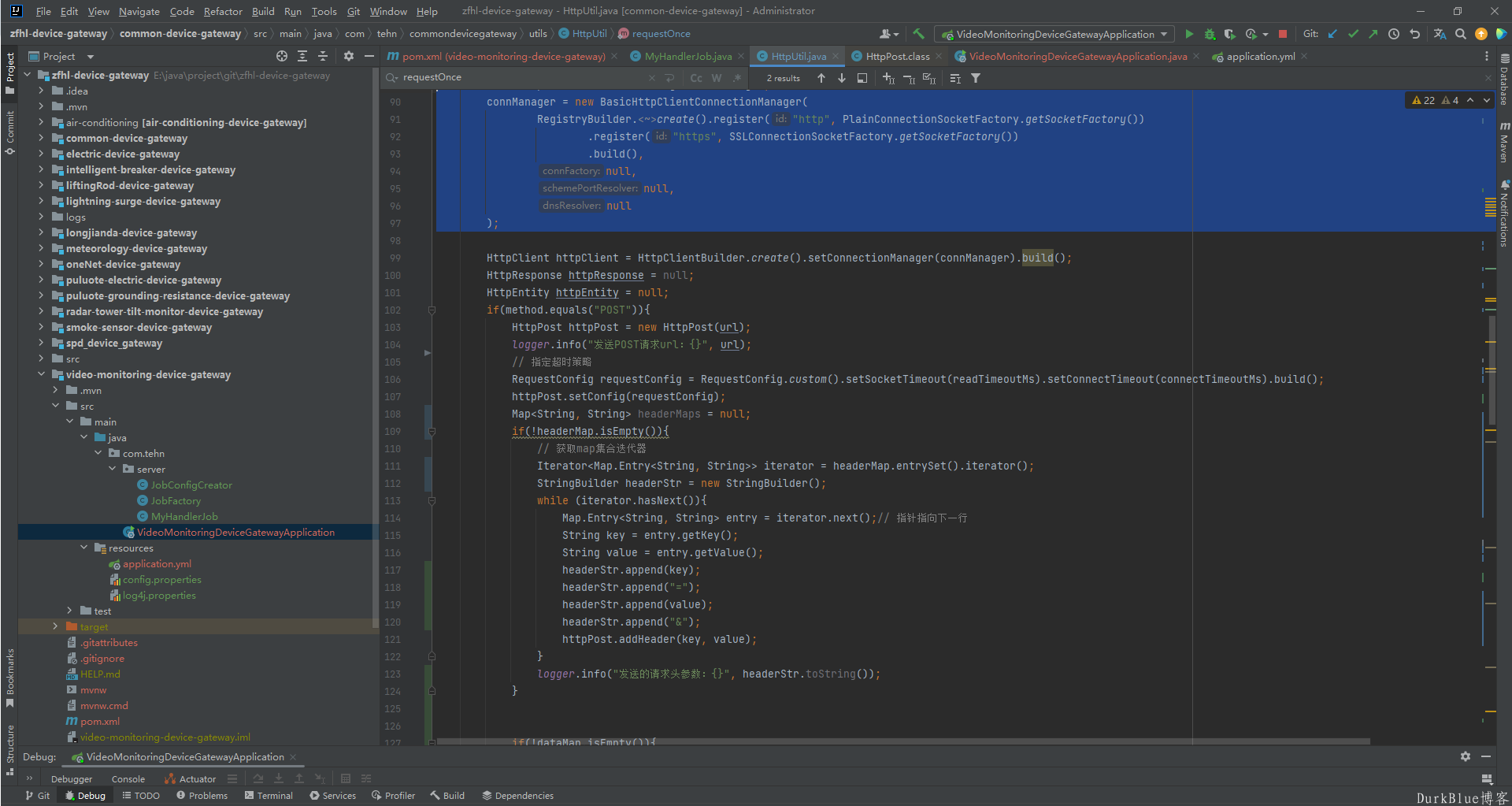Toggle whole Words (W) option in search
Screen dimensions: 1512x806
click(717, 78)
